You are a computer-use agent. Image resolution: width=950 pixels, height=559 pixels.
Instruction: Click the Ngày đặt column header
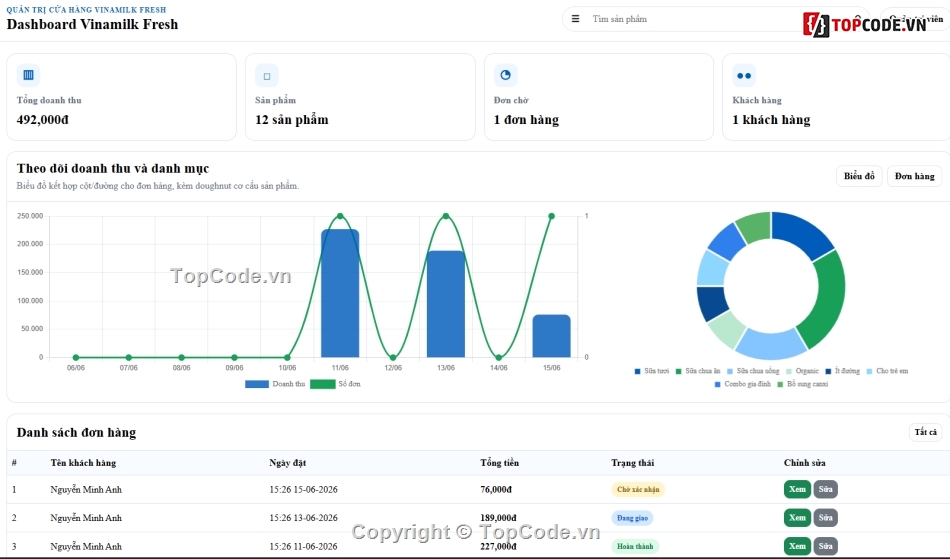[x=287, y=463]
